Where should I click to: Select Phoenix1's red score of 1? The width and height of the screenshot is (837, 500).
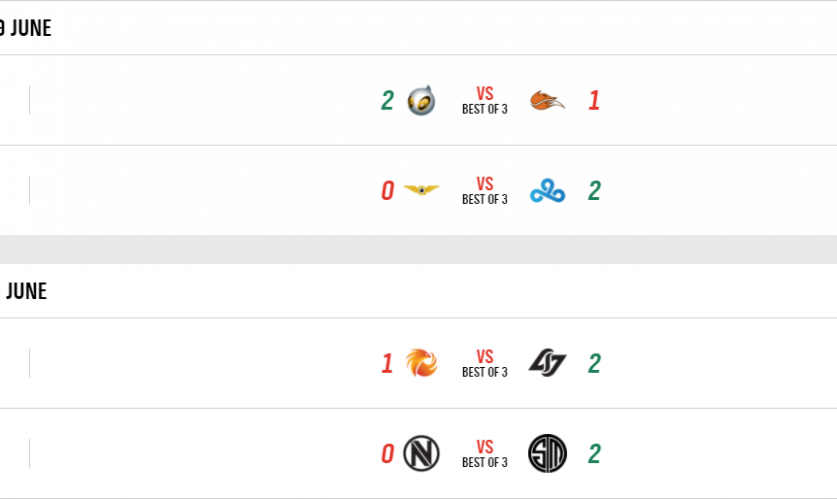point(387,364)
